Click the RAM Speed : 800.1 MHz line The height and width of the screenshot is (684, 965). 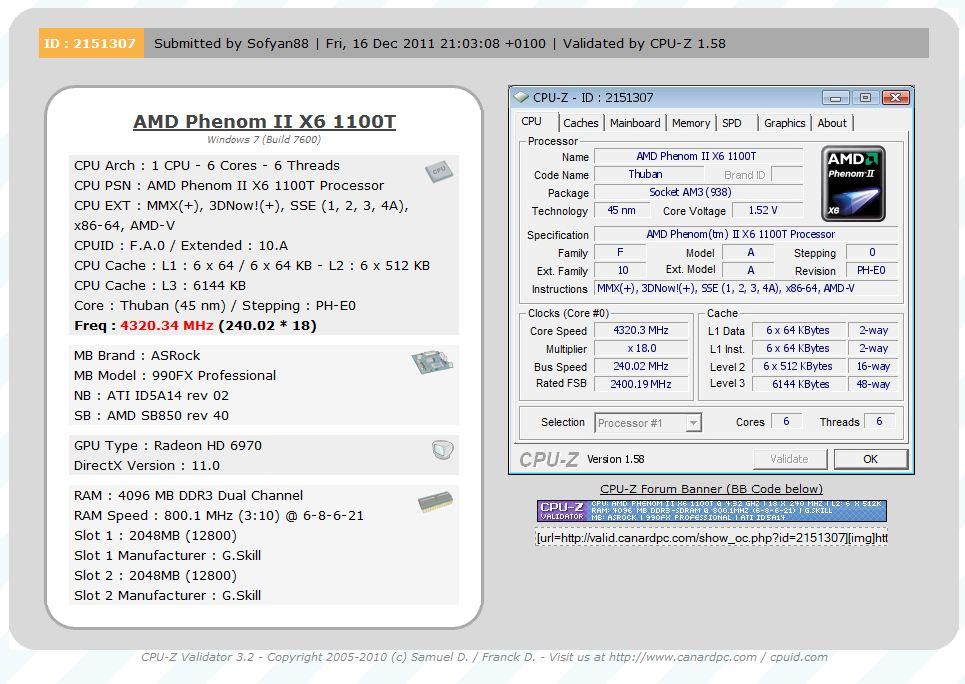click(x=218, y=515)
